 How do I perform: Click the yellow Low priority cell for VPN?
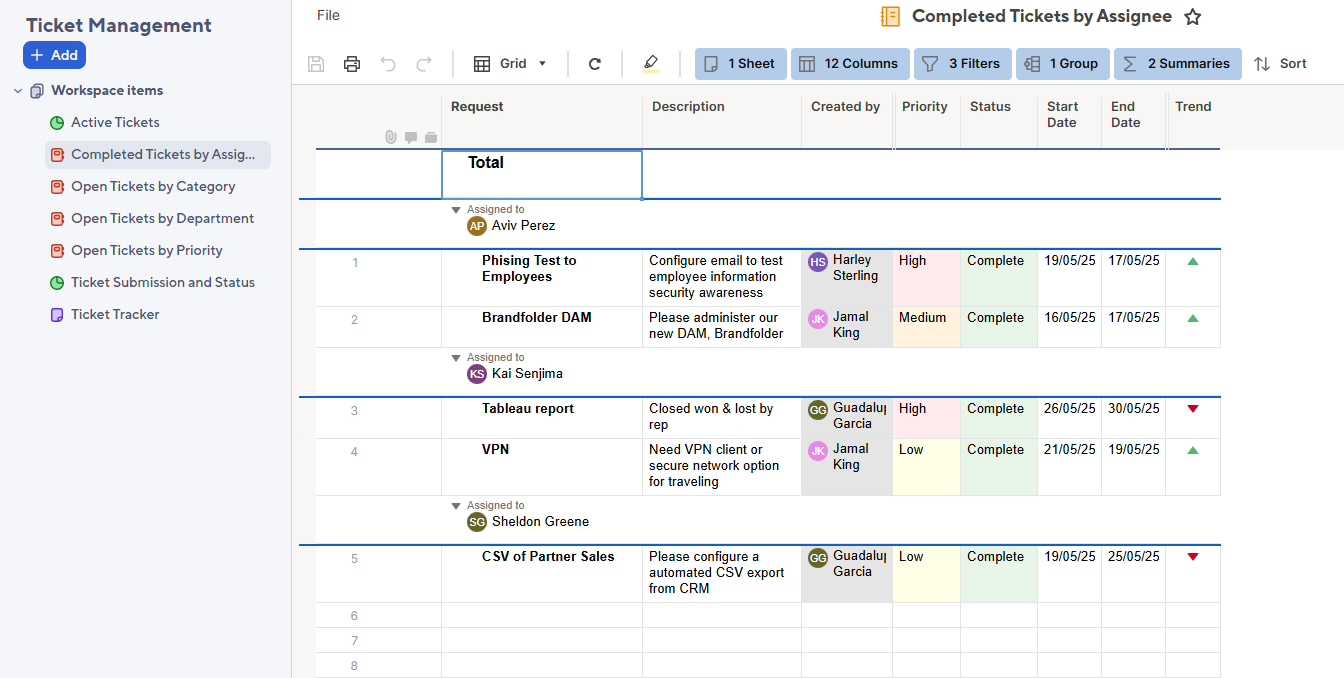pos(927,467)
